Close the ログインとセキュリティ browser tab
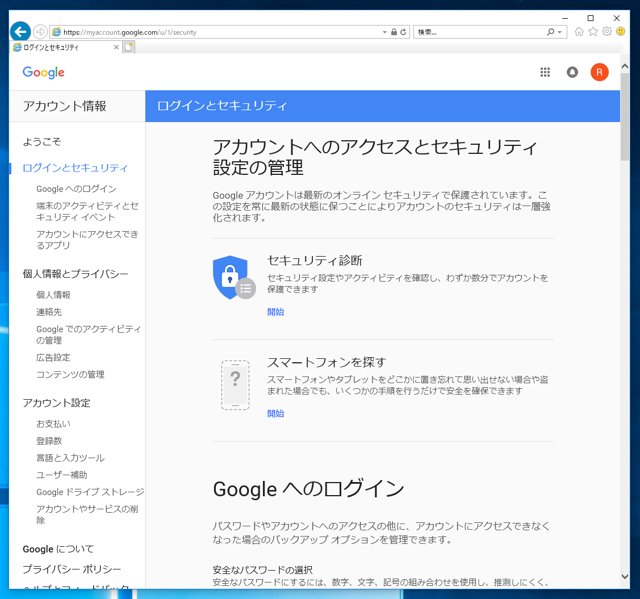 coord(116,47)
